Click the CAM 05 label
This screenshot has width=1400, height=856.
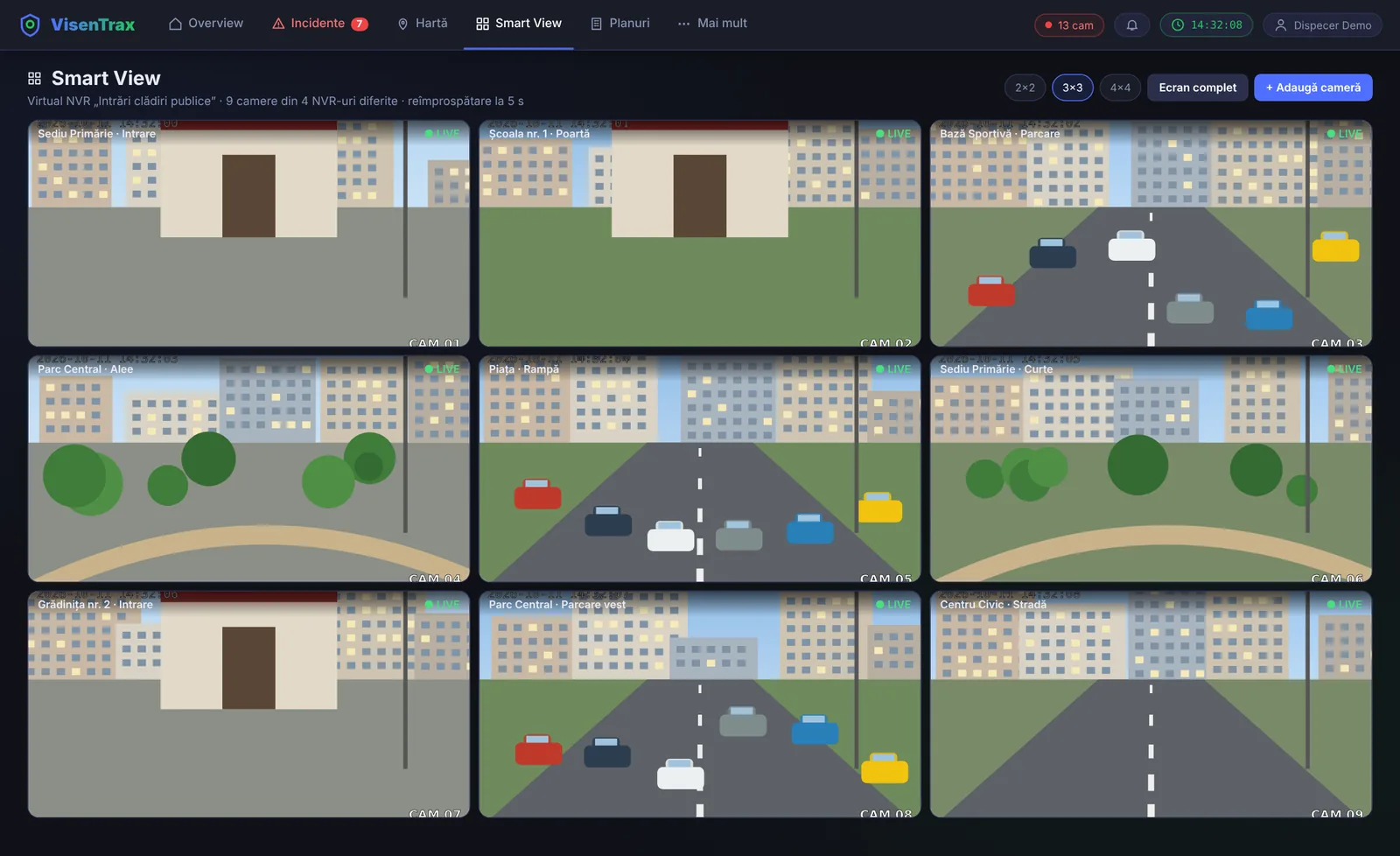(x=885, y=578)
